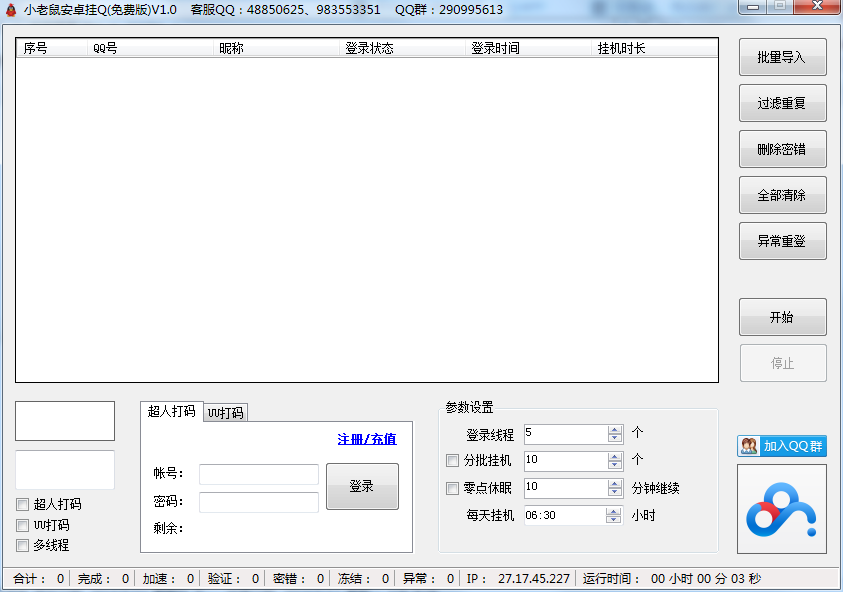Image resolution: width=843 pixels, height=592 pixels.
Task: Decrease 每天挂机 time with down arrow
Action: [613, 519]
